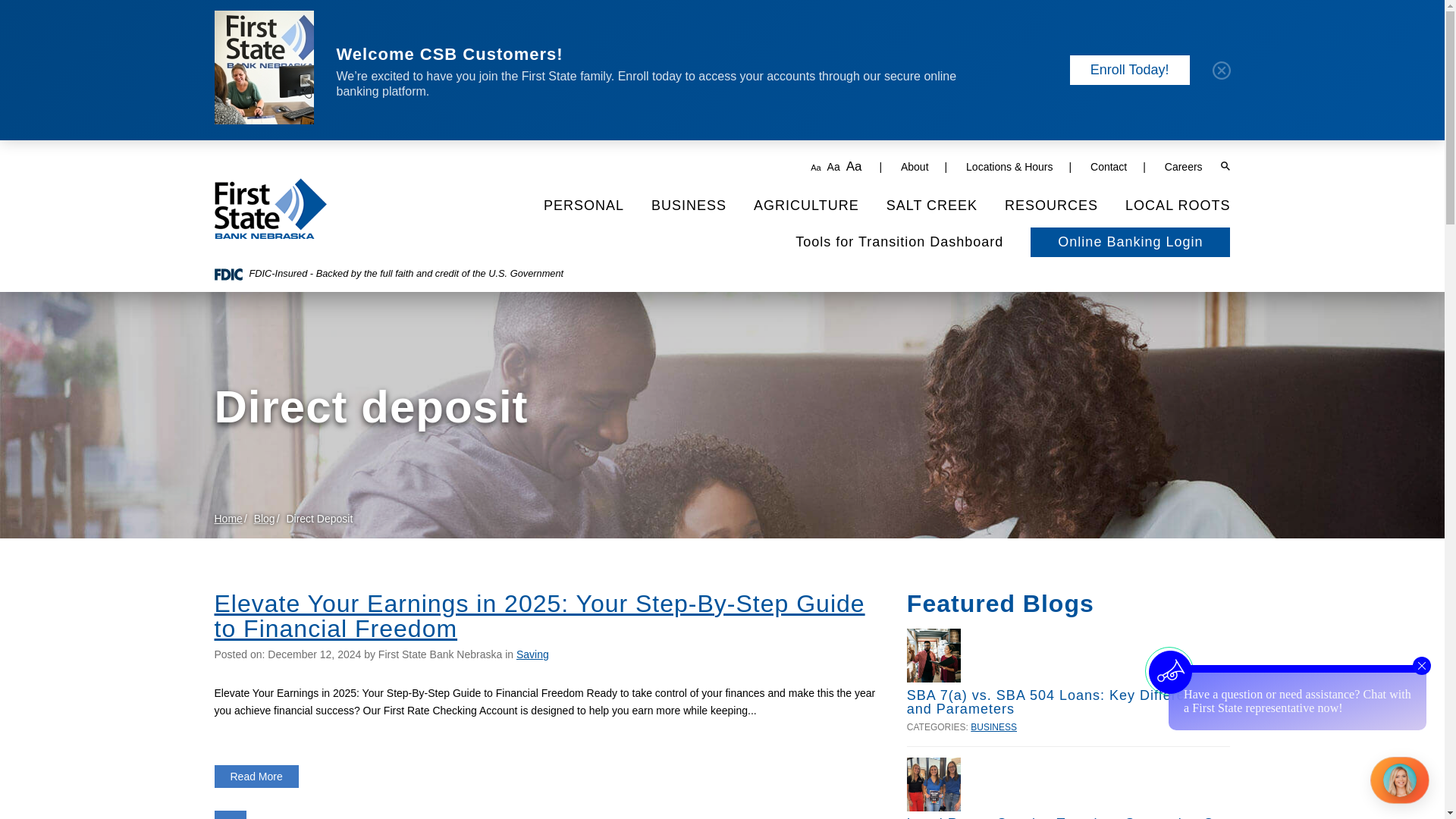1456x819 pixels.
Task: Open the Online Banking Login button
Action: coord(1130,242)
